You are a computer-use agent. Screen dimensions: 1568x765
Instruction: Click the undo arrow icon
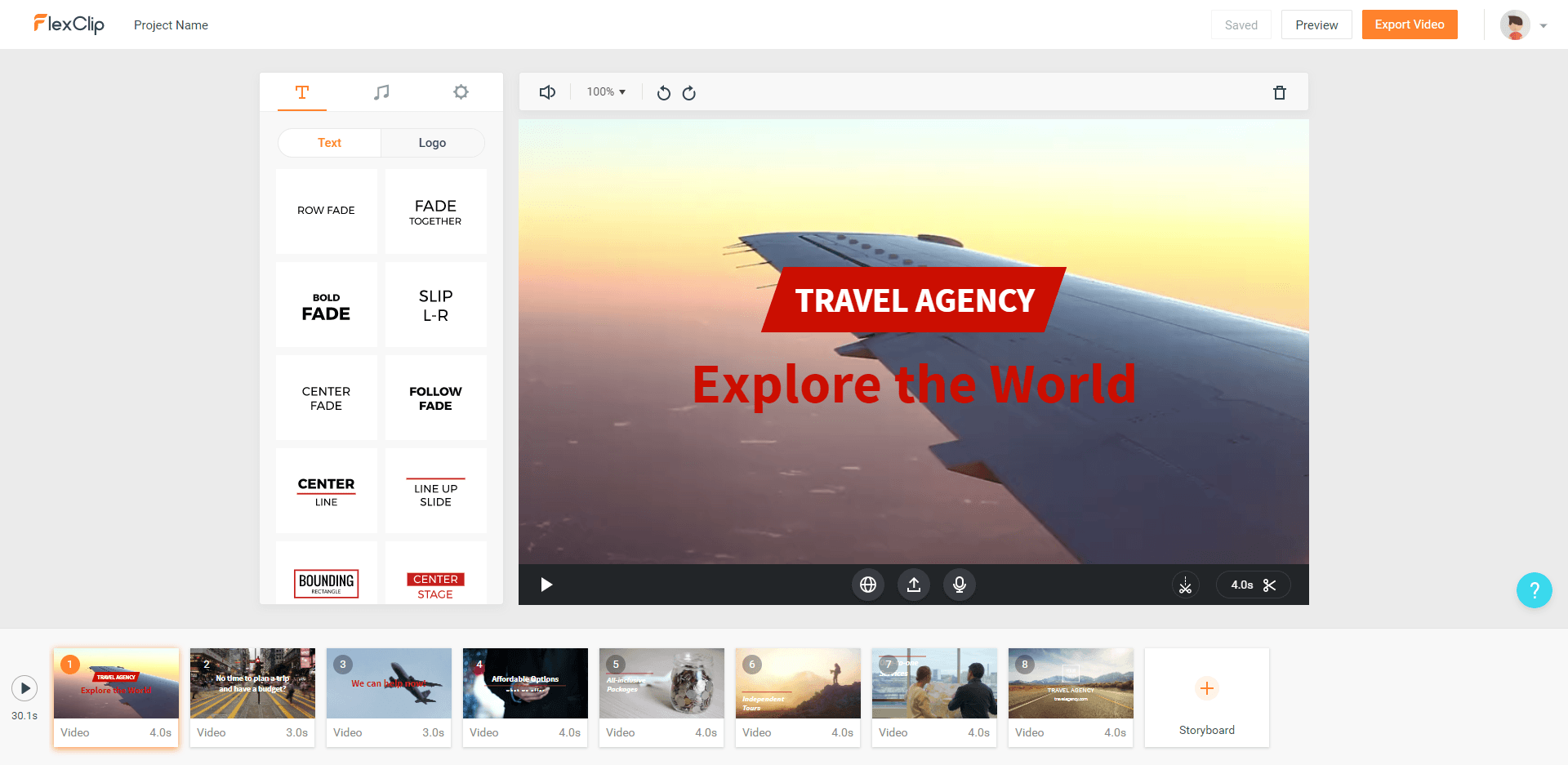663,93
